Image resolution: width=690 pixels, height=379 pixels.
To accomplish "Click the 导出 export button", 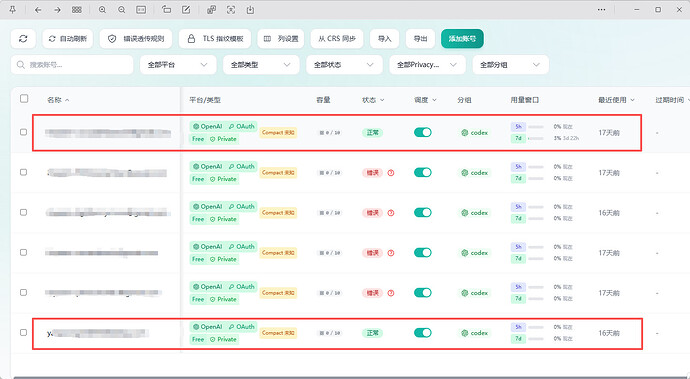I will [420, 39].
